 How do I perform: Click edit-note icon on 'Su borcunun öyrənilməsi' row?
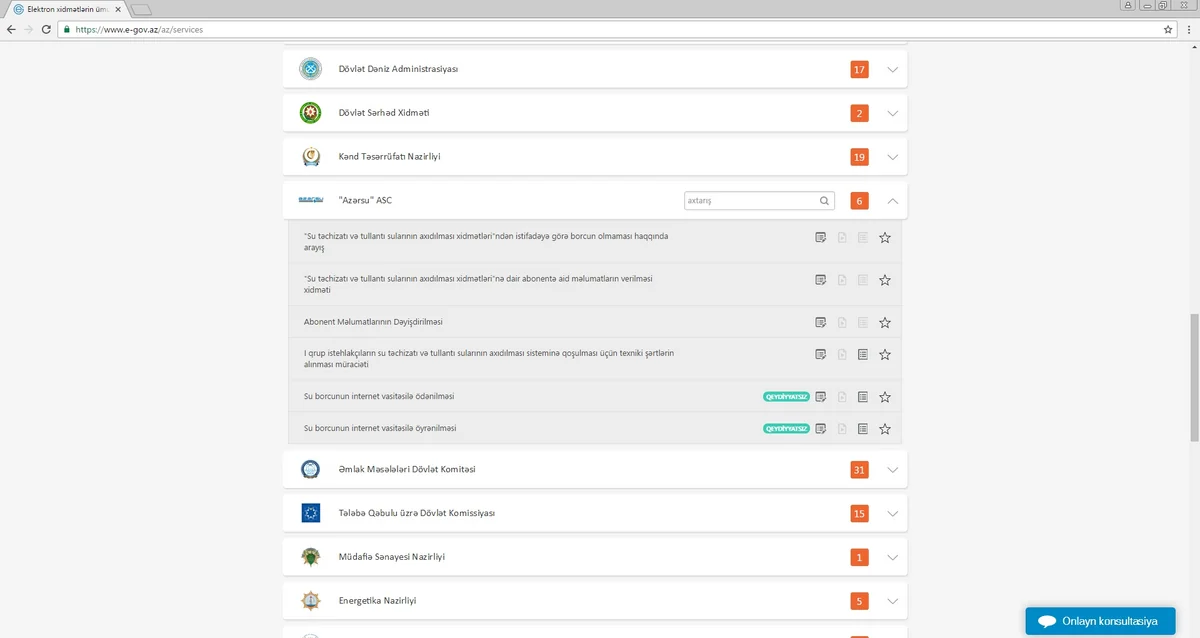820,429
